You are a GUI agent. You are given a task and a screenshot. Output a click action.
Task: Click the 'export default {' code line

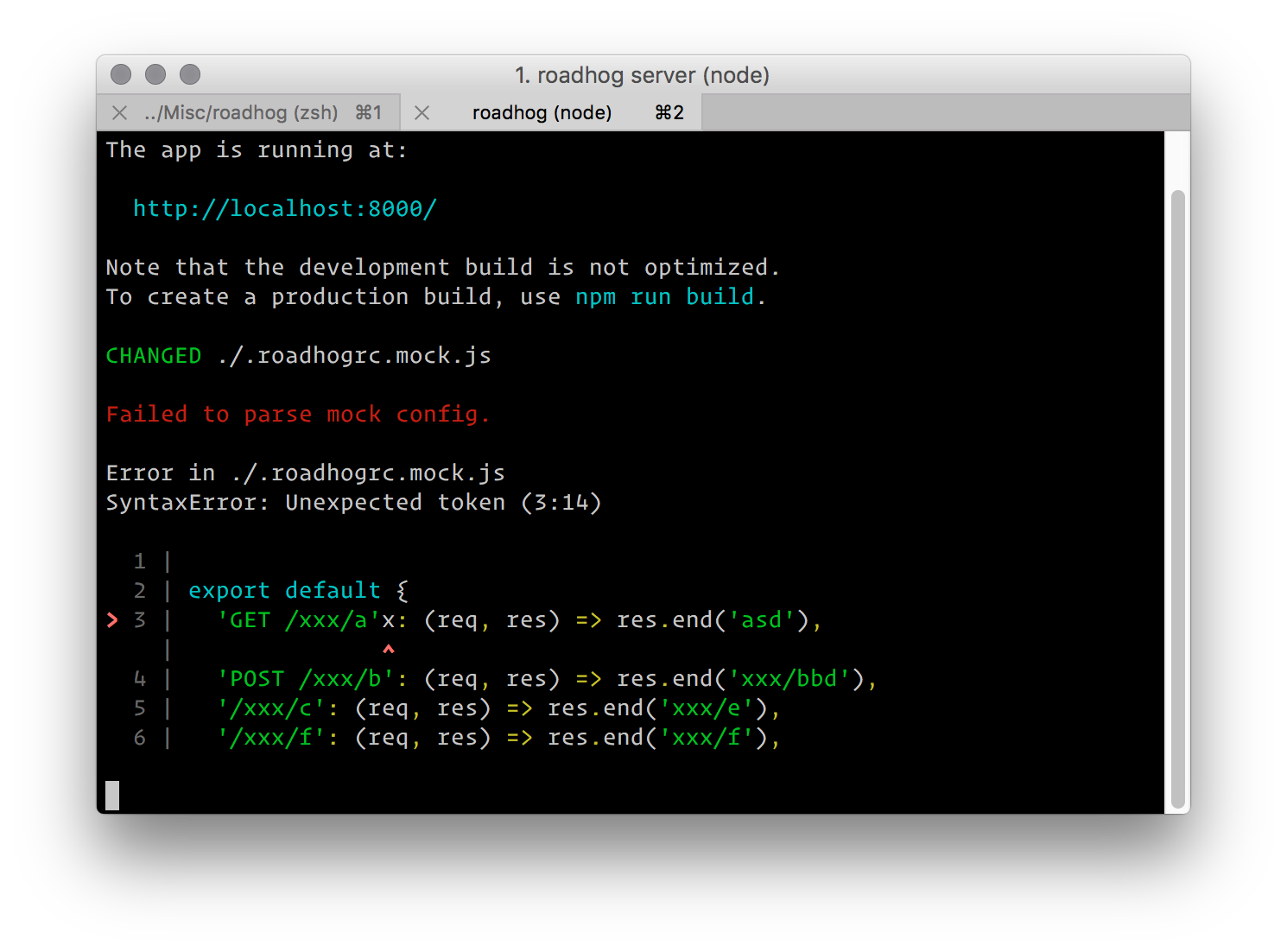[x=298, y=590]
